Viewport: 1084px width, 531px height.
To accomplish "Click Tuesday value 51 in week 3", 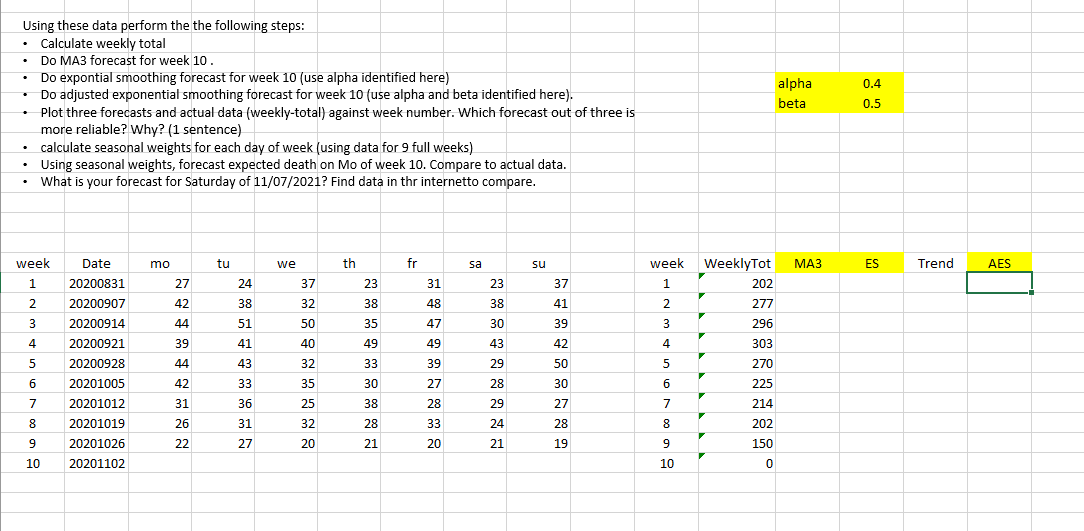I will coord(223,323).
